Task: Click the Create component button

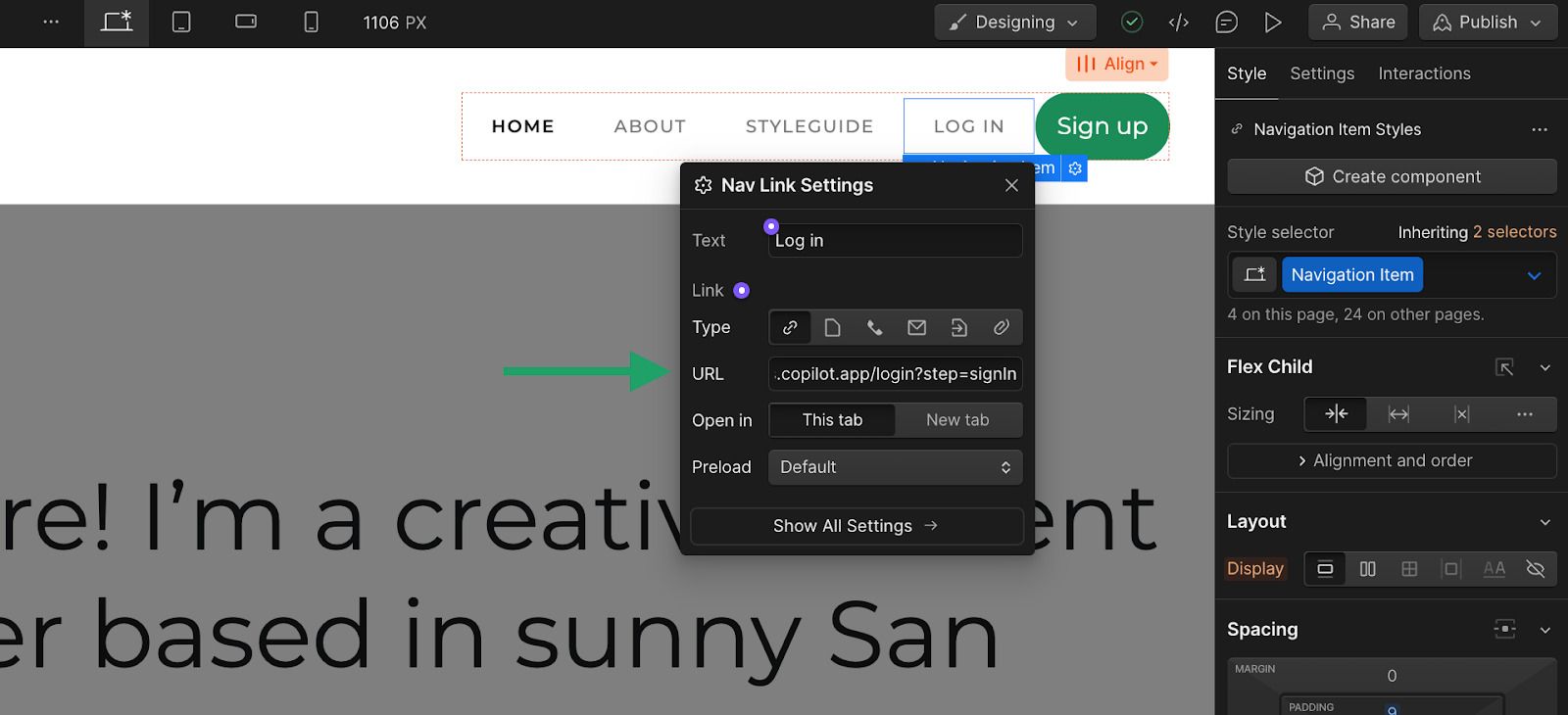Action: click(1392, 176)
